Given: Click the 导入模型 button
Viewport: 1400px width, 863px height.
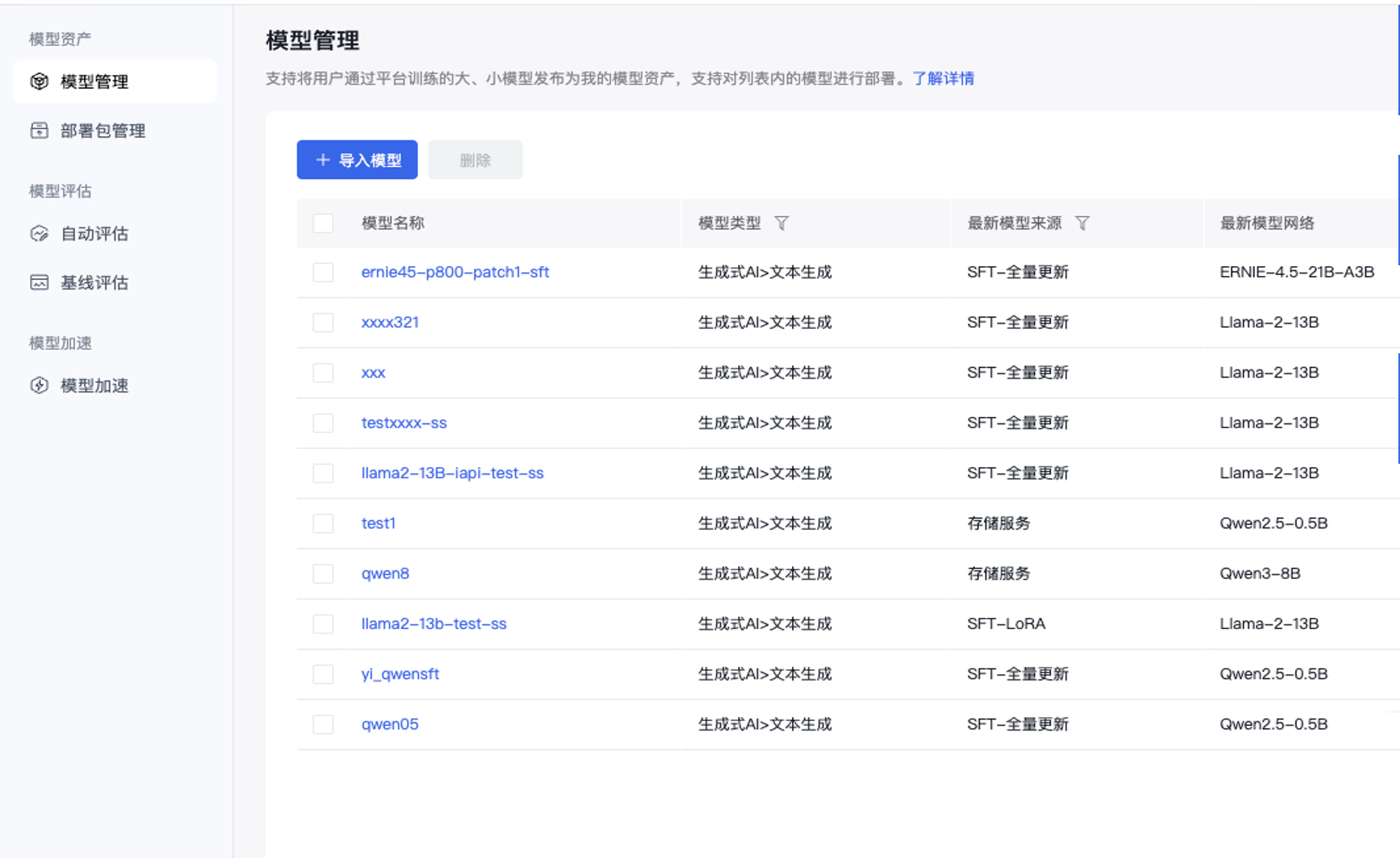Looking at the screenshot, I should (x=357, y=160).
